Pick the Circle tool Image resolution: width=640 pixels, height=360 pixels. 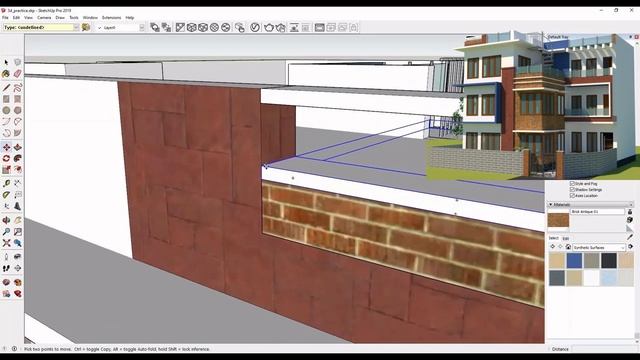[6, 110]
